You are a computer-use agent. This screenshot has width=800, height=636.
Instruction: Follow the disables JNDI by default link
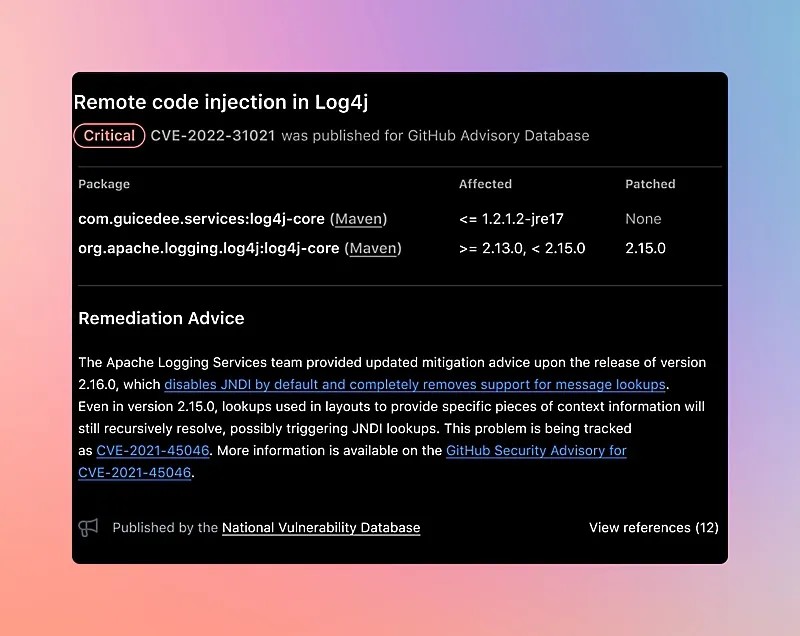coord(415,384)
